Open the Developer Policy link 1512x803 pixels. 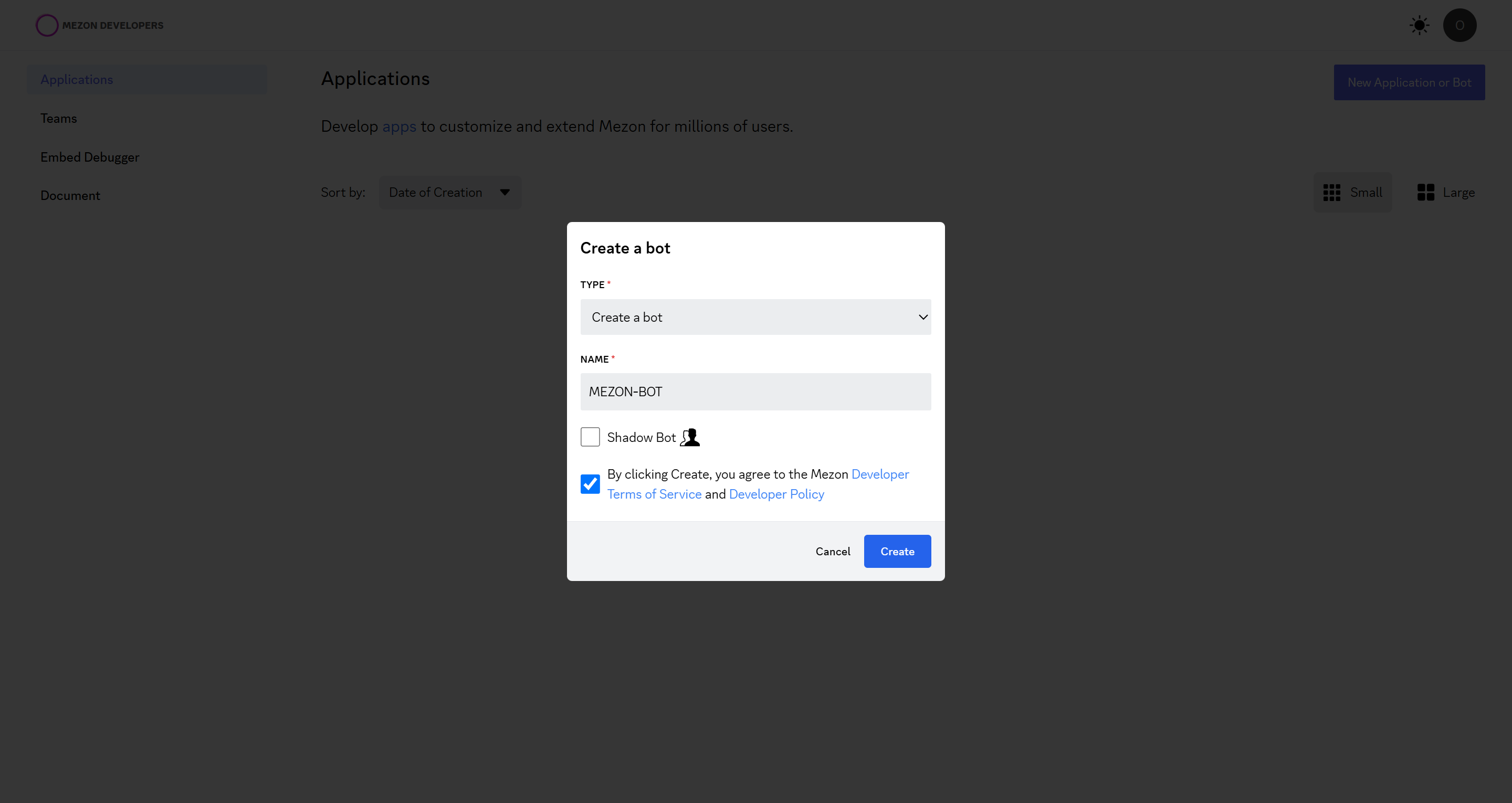(776, 494)
